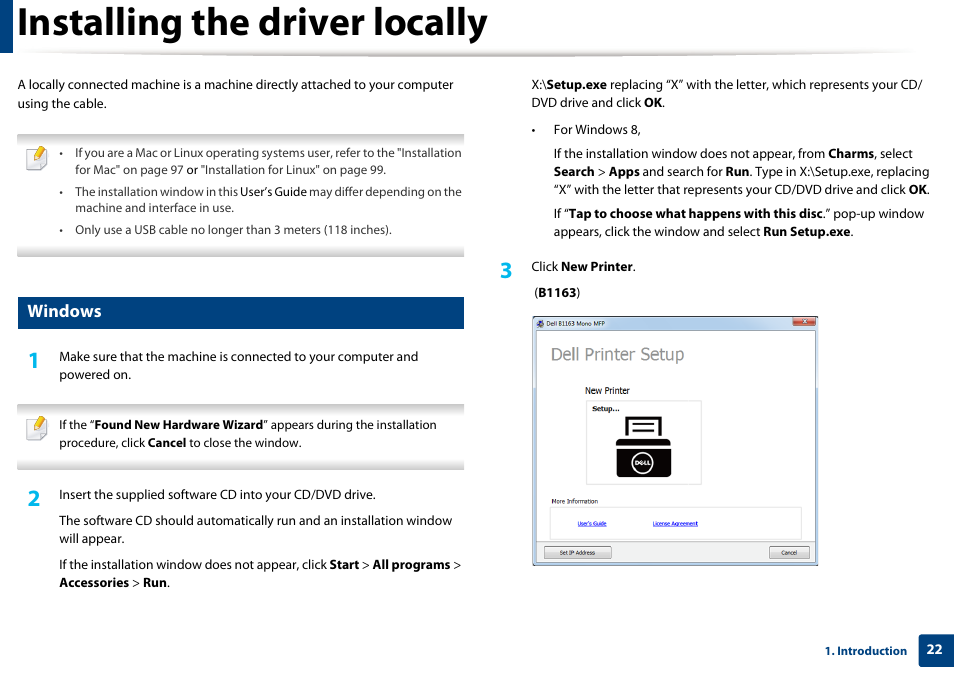This screenshot has width=954, height=675.
Task: Click the "(B1163)" model text
Action: [557, 293]
